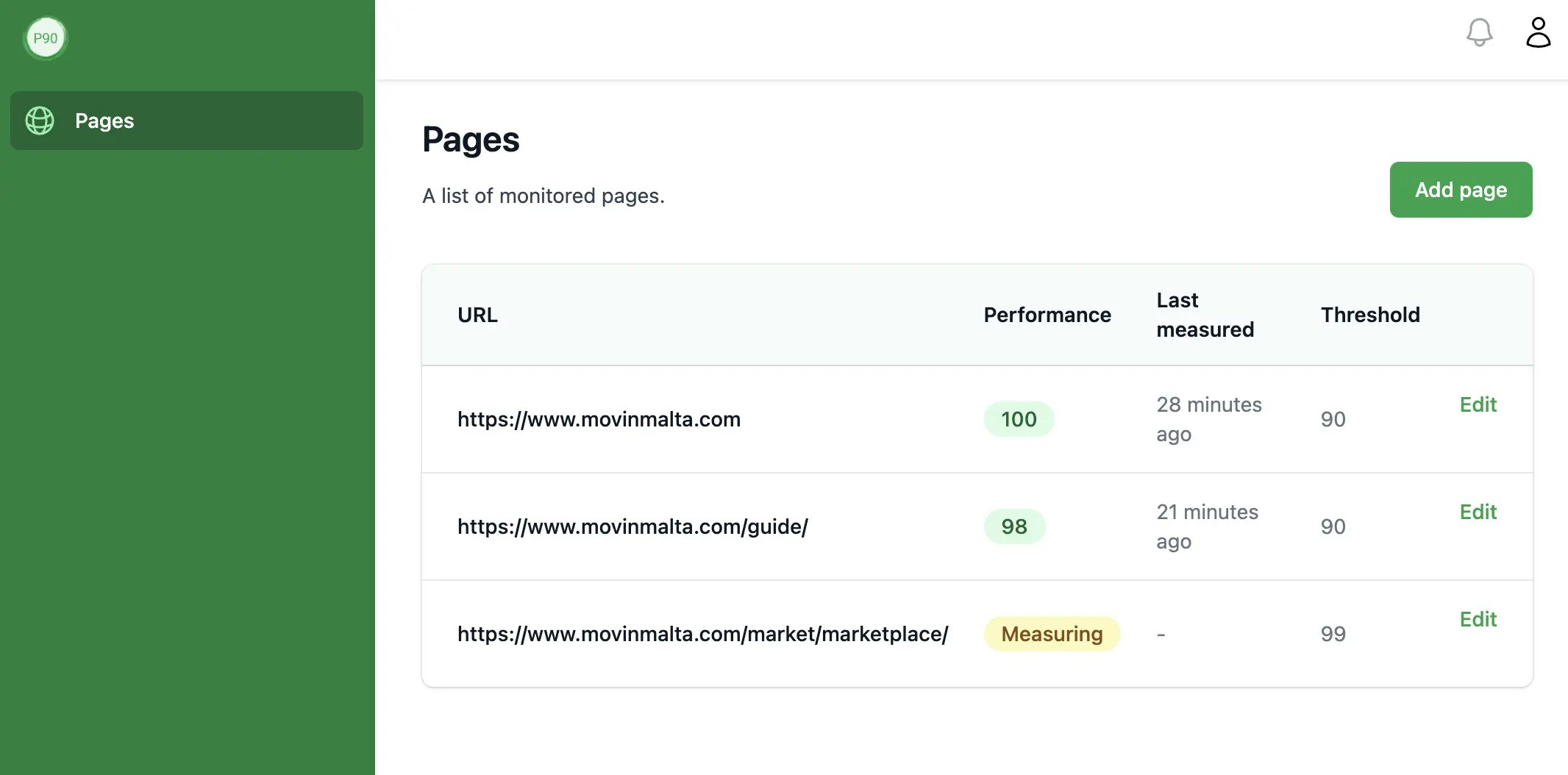Edit the movinmalta.com homepage entry

click(x=1478, y=404)
